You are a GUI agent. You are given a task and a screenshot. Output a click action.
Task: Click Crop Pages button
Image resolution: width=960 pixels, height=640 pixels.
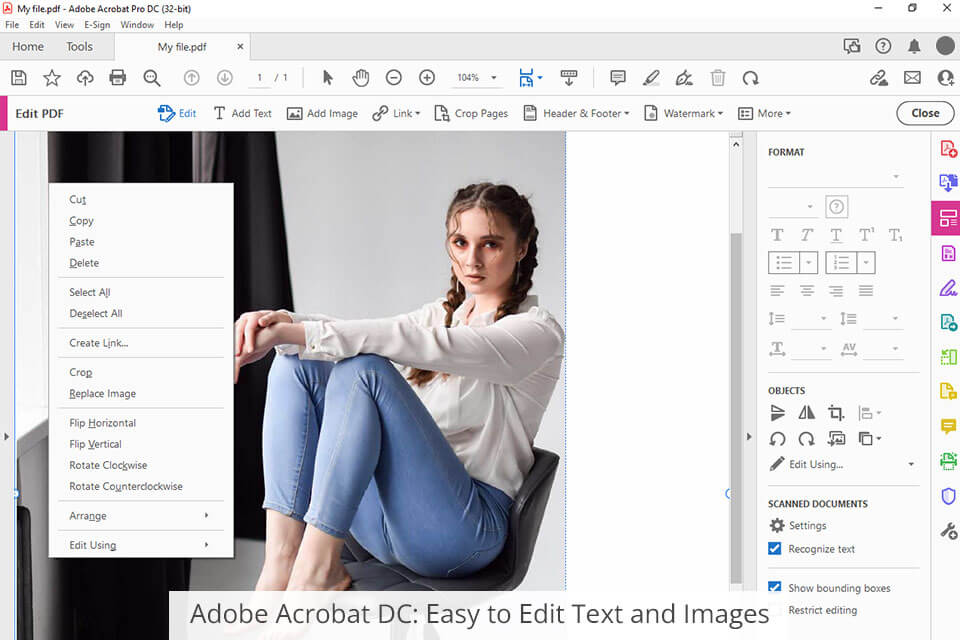point(471,113)
